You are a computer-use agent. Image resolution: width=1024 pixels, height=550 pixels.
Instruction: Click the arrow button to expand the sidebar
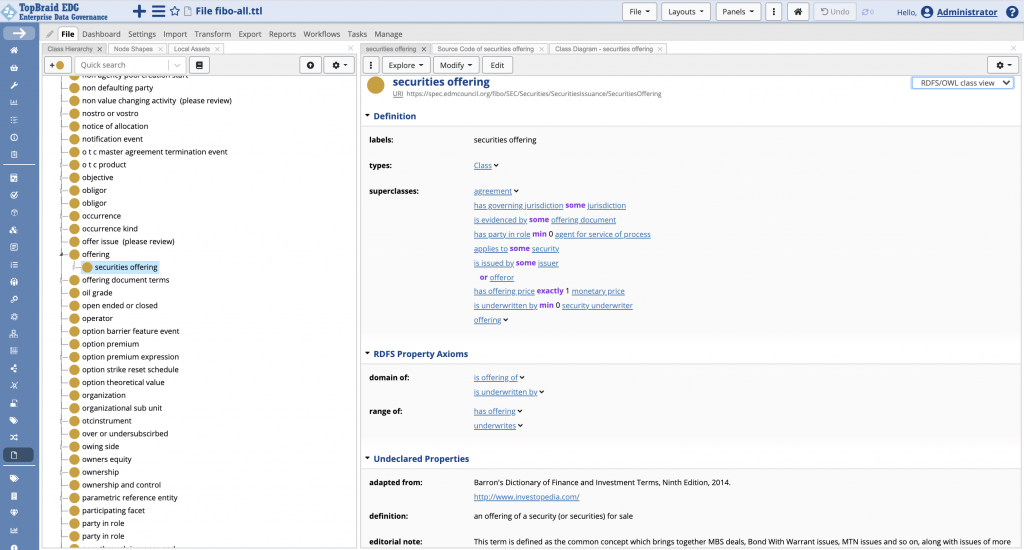[19, 33]
